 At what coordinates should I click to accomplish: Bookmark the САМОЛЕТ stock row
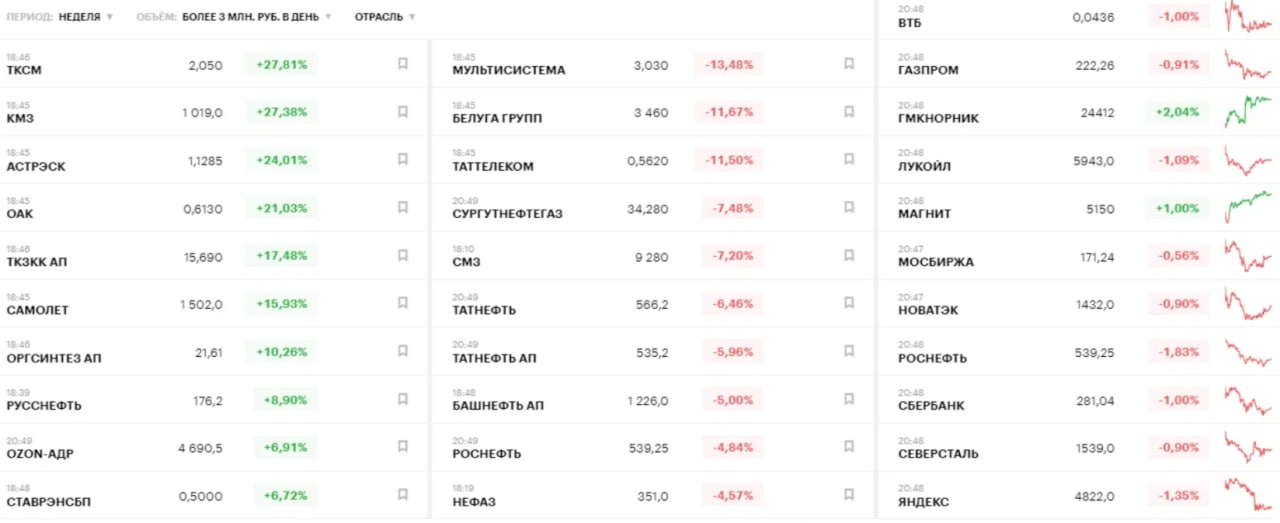coord(403,303)
